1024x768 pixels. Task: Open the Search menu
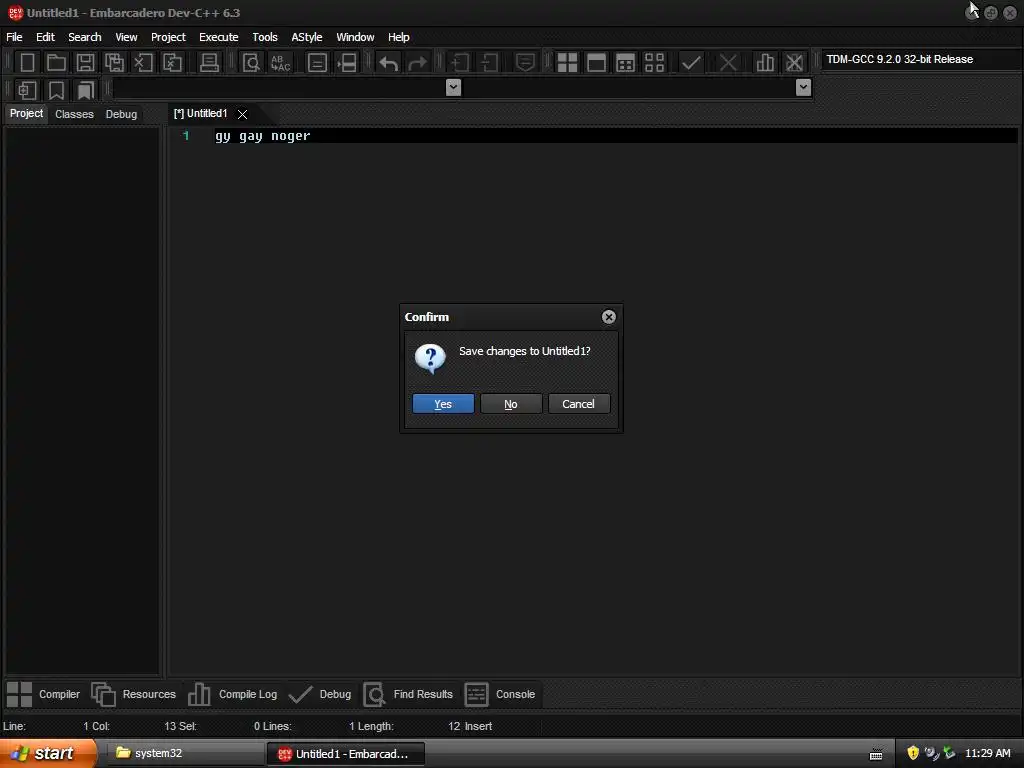click(x=85, y=37)
